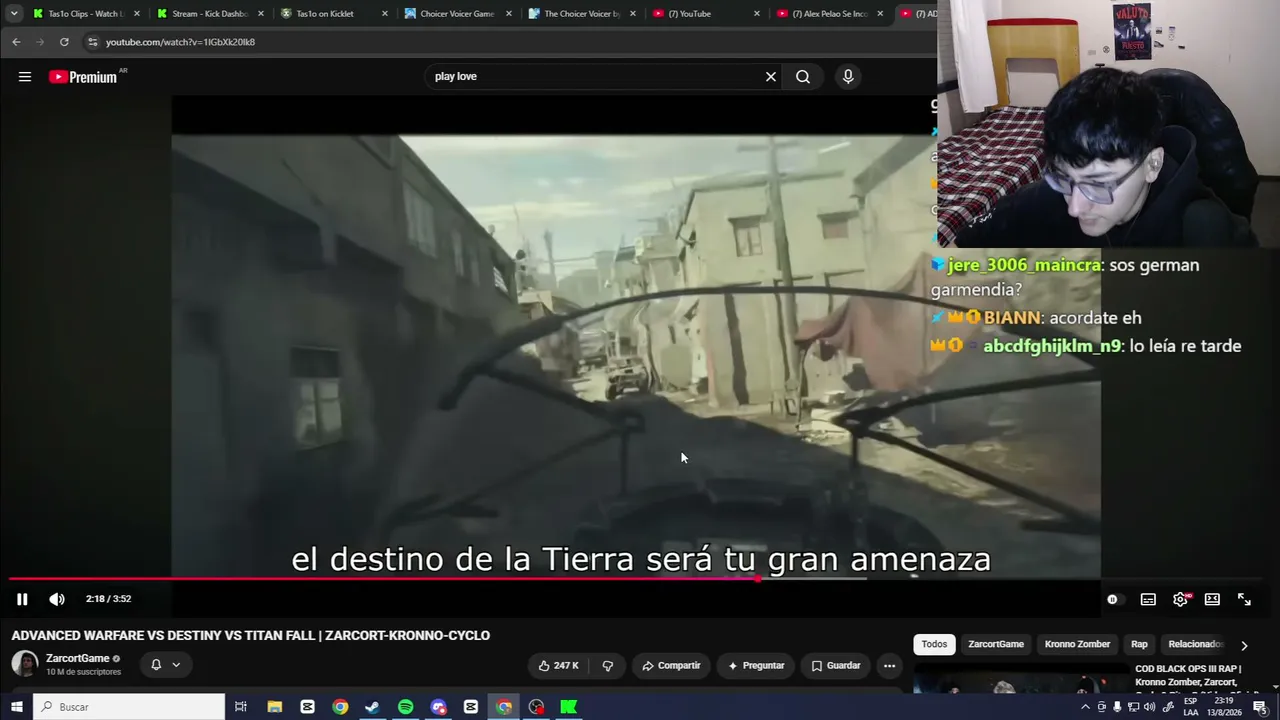1280x720 pixels.
Task: Open the Windows notification center
Action: click(1260, 707)
